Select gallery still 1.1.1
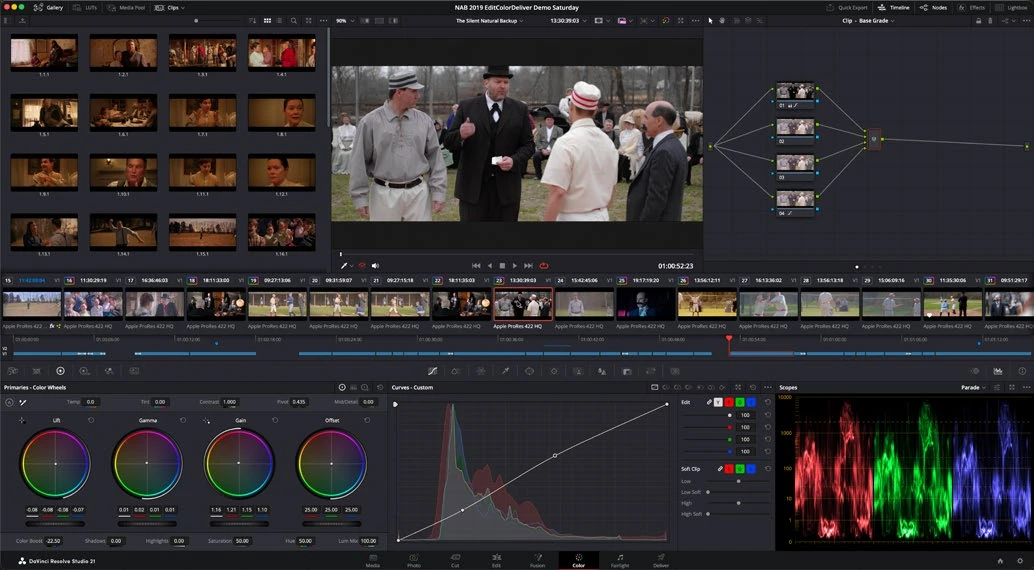 click(x=44, y=53)
